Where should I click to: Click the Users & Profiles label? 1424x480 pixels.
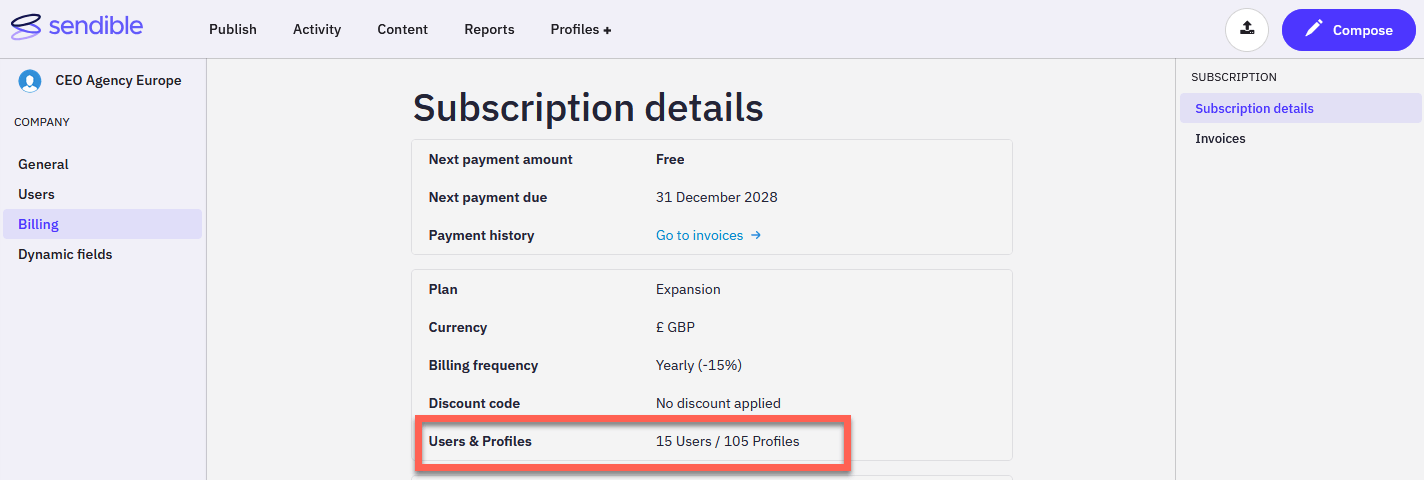click(480, 441)
